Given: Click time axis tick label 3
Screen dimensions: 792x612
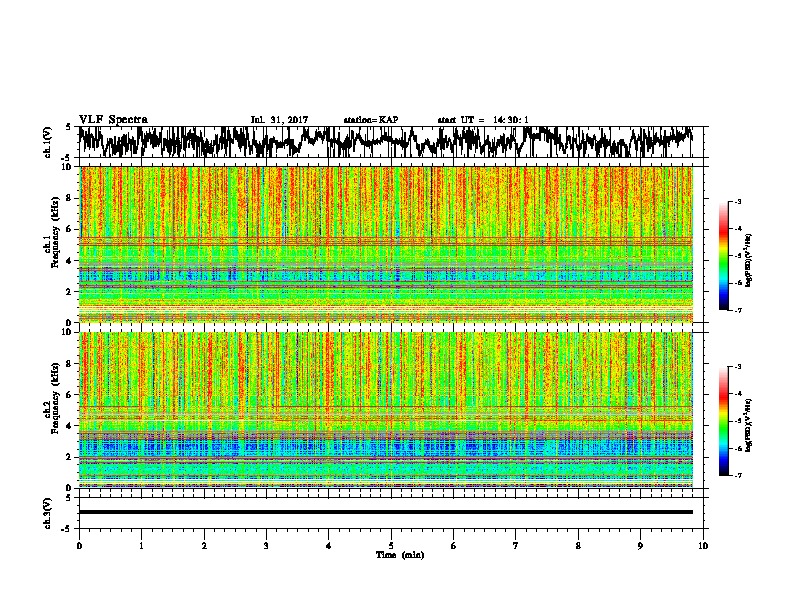Looking at the screenshot, I should coord(266,546).
